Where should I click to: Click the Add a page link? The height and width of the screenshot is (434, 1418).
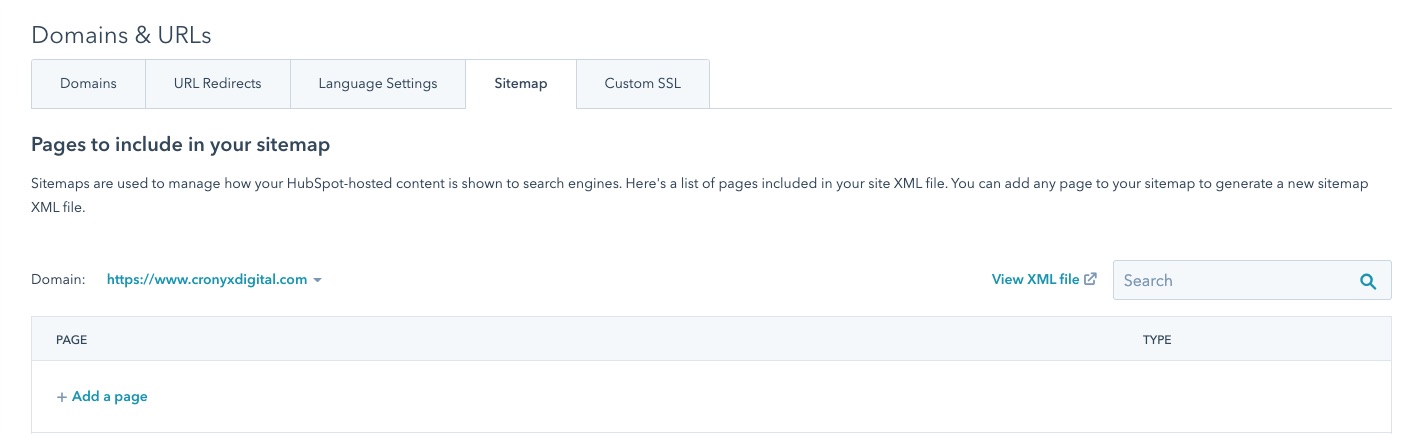(109, 397)
